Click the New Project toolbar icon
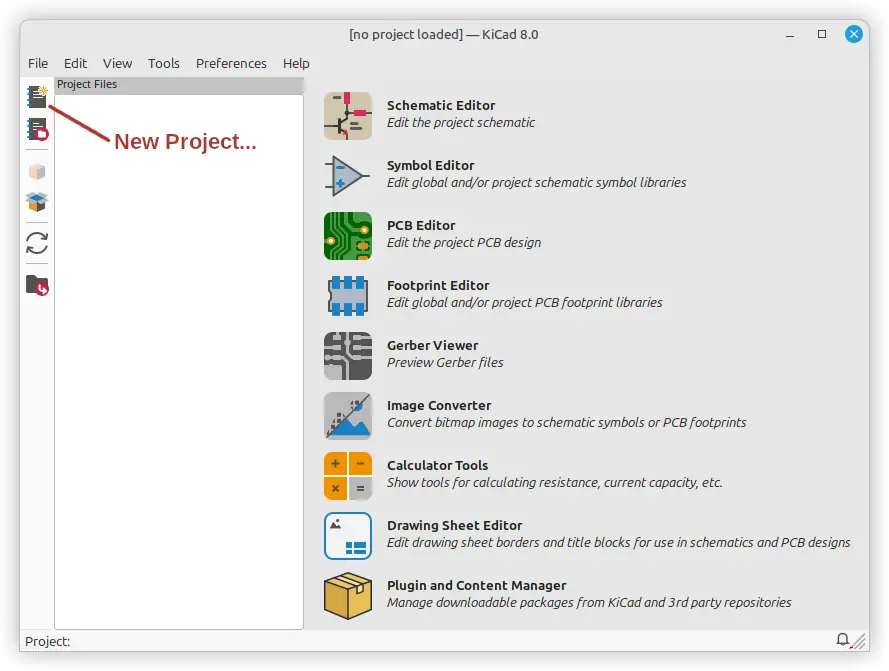This screenshot has width=889, height=671. 37,96
